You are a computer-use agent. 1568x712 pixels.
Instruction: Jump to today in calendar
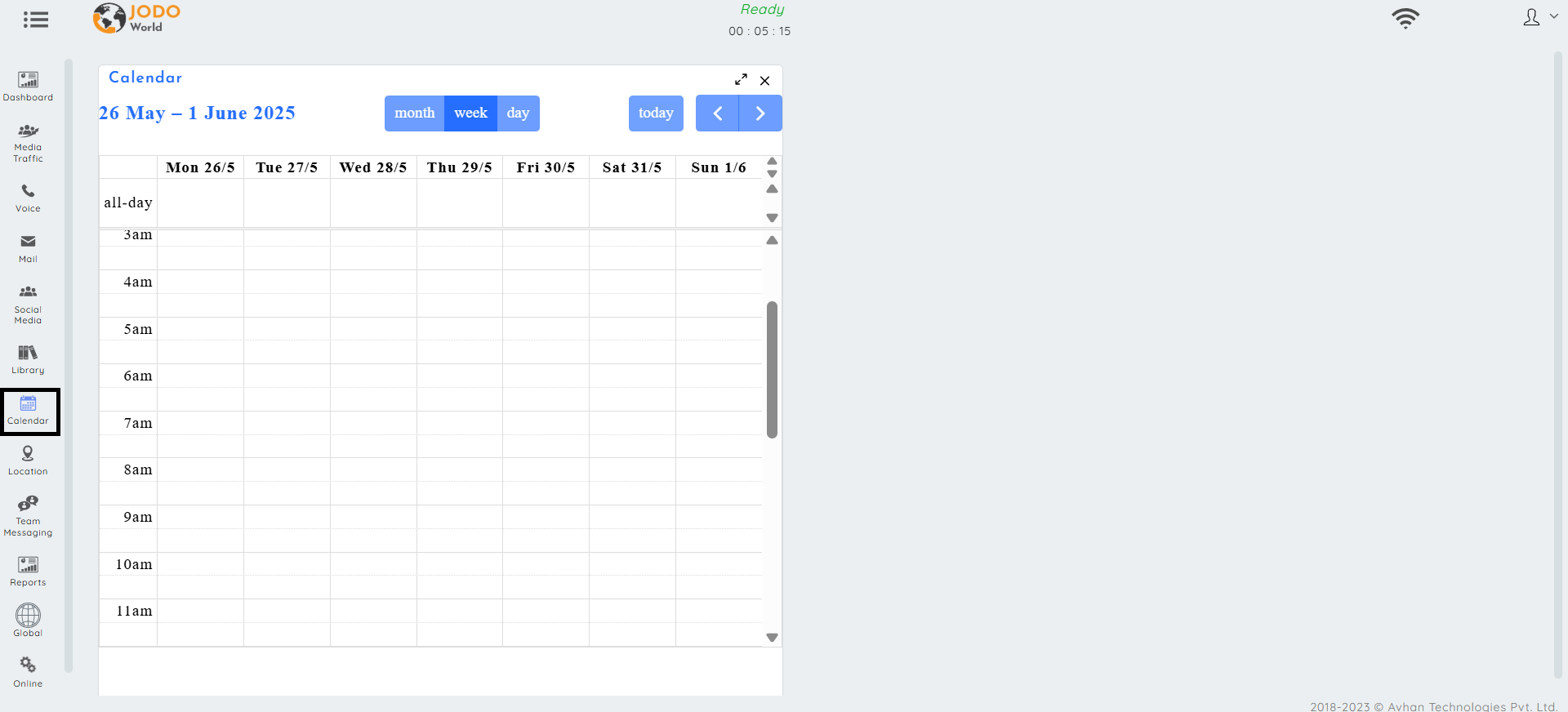click(x=656, y=113)
